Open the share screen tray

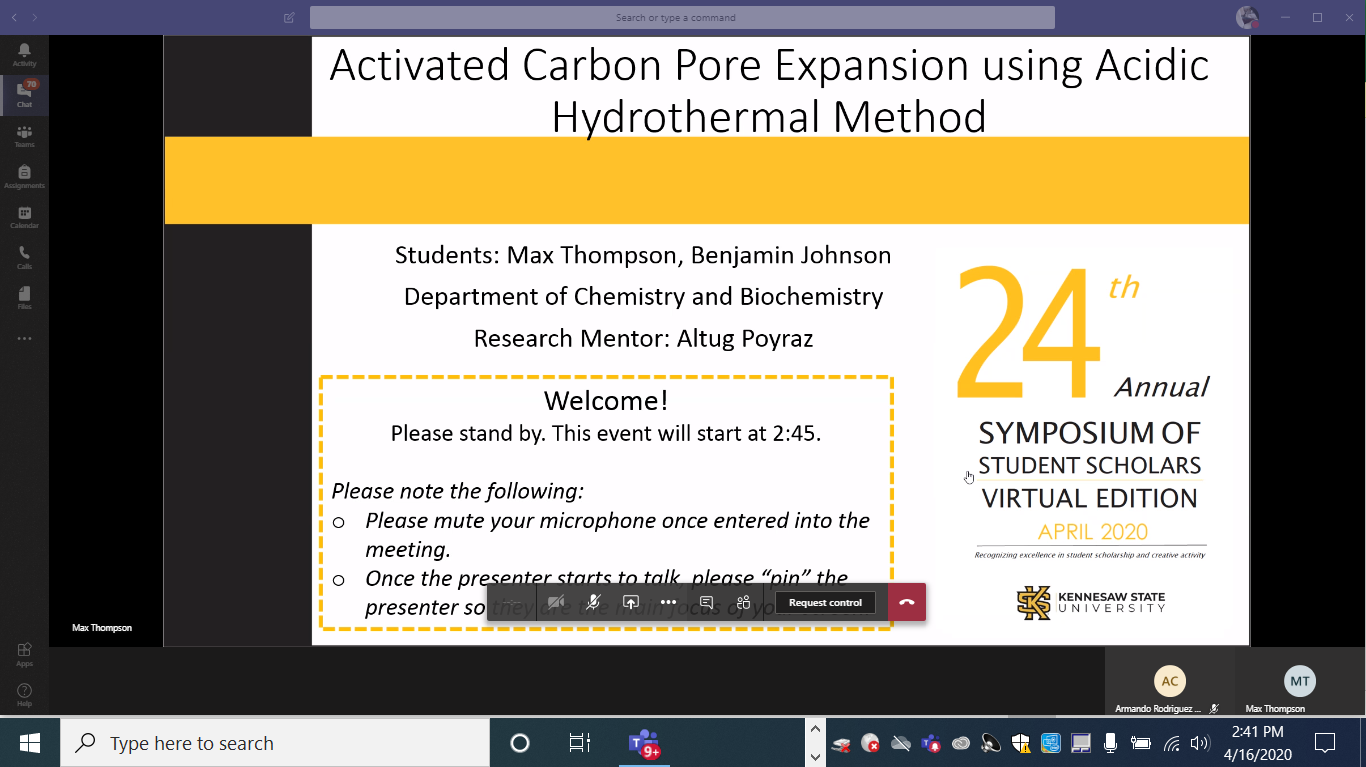(x=631, y=602)
